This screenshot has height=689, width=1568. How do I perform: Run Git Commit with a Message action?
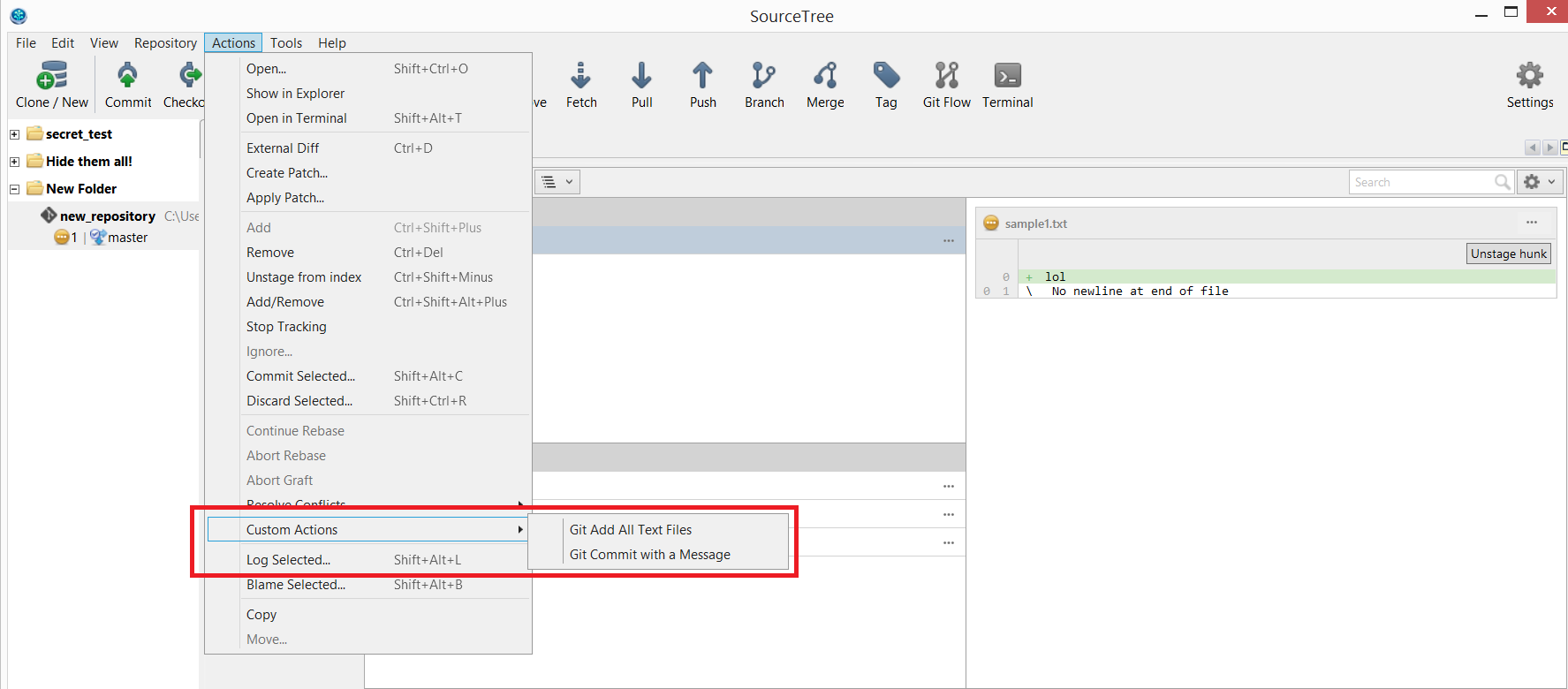pyautogui.click(x=658, y=555)
